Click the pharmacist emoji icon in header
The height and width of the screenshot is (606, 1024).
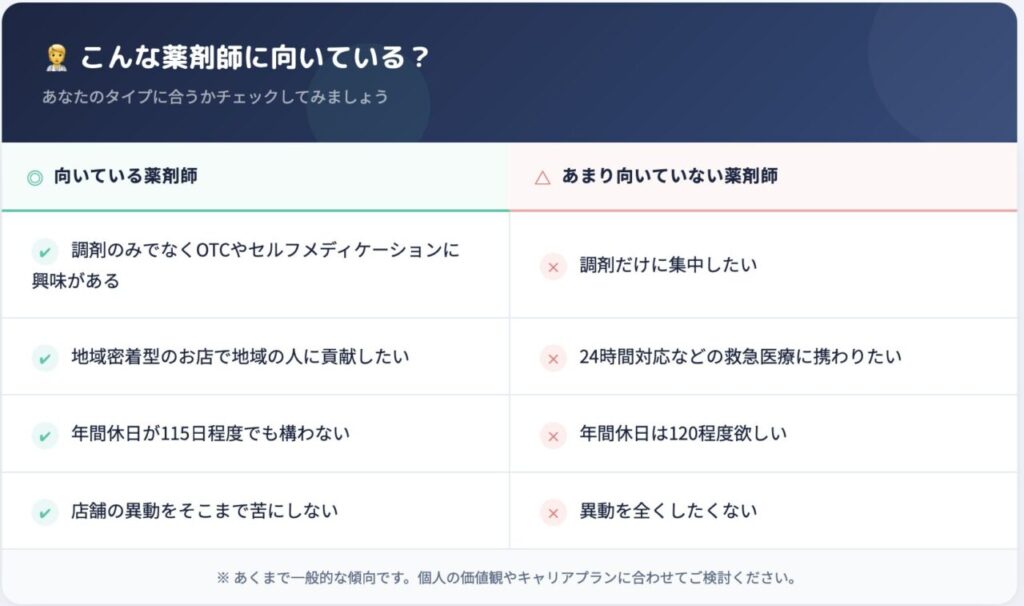click(x=56, y=58)
